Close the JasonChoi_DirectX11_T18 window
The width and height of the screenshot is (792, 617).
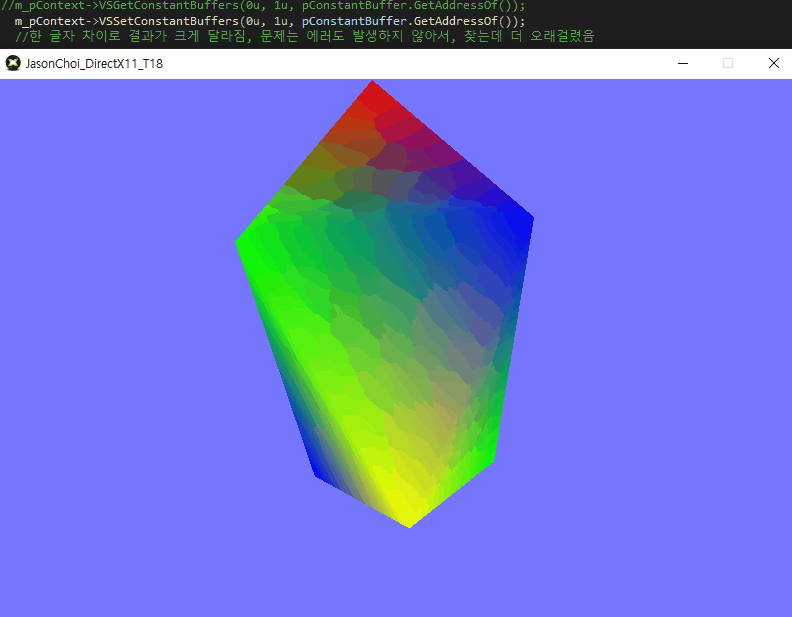point(773,63)
